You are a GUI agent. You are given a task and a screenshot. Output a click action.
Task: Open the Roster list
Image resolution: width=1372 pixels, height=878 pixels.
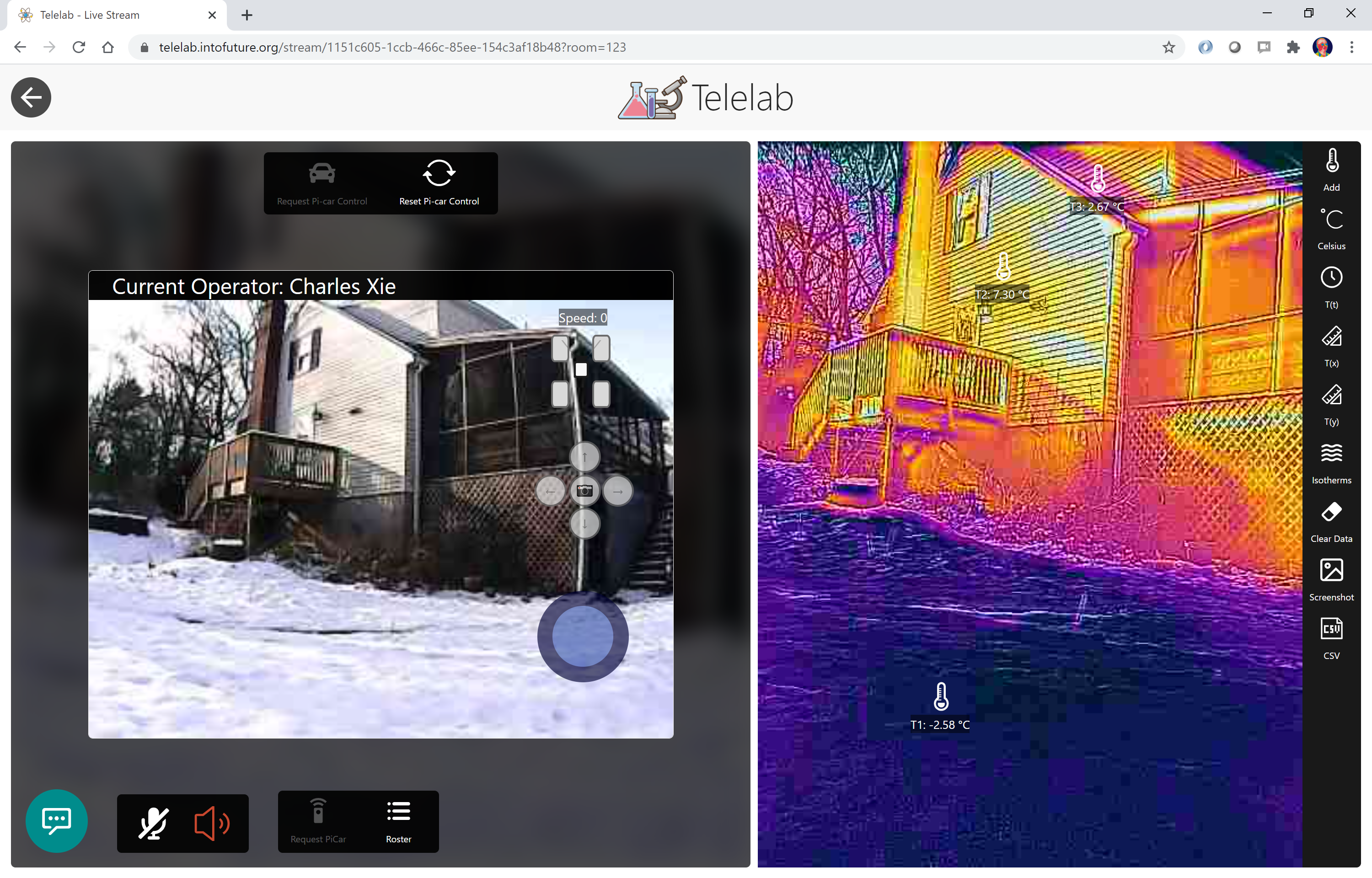pos(398,821)
